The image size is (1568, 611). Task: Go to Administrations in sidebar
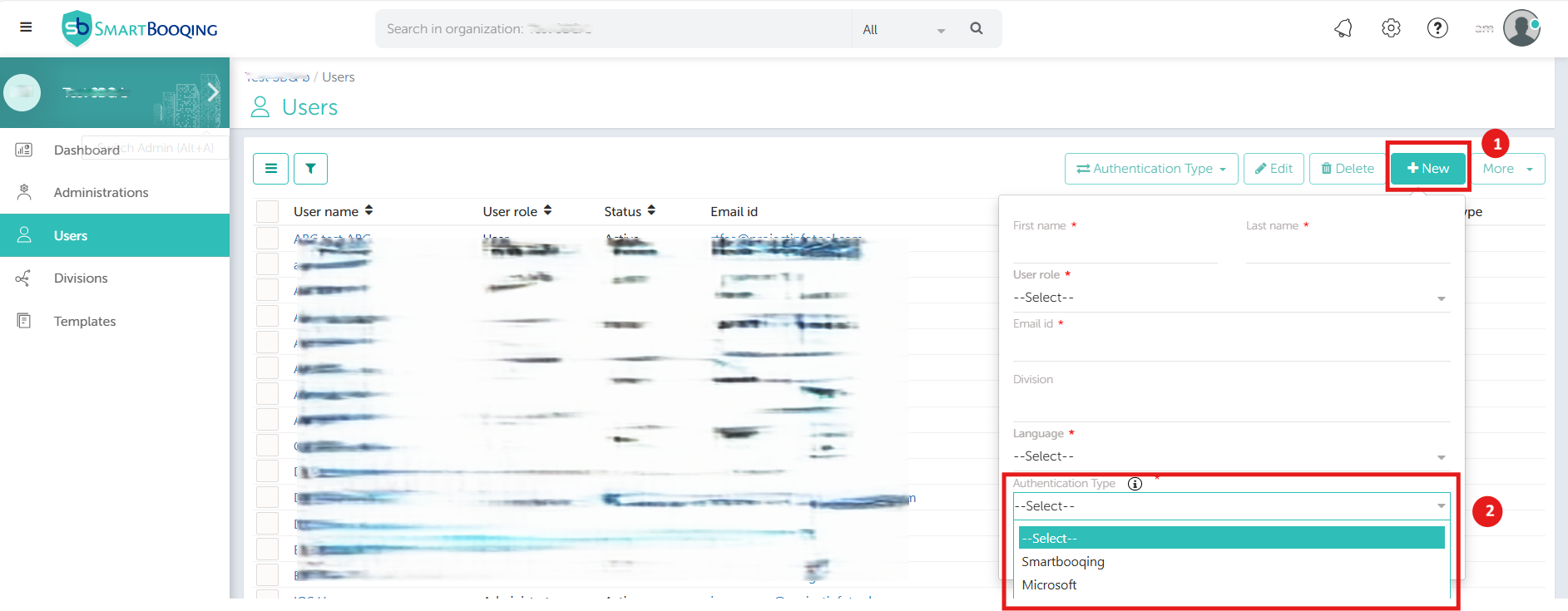[x=101, y=193]
